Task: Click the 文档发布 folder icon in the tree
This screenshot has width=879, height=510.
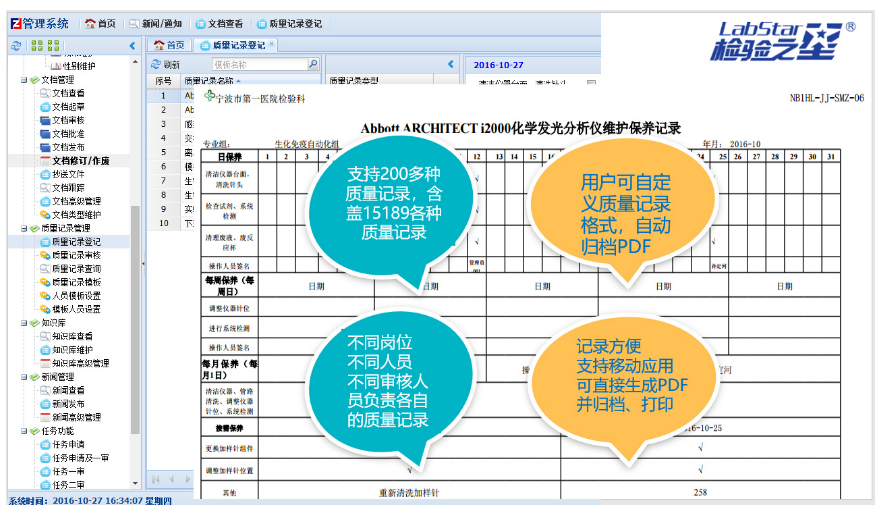Action: 45,147
